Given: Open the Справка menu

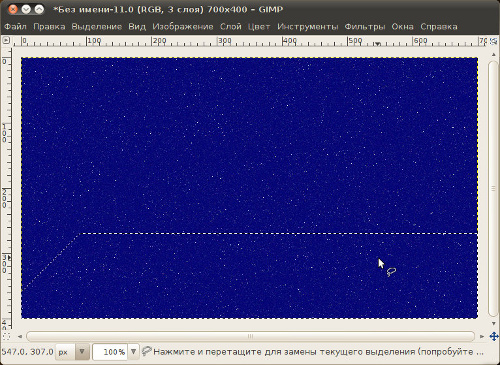Looking at the screenshot, I should [x=439, y=27].
